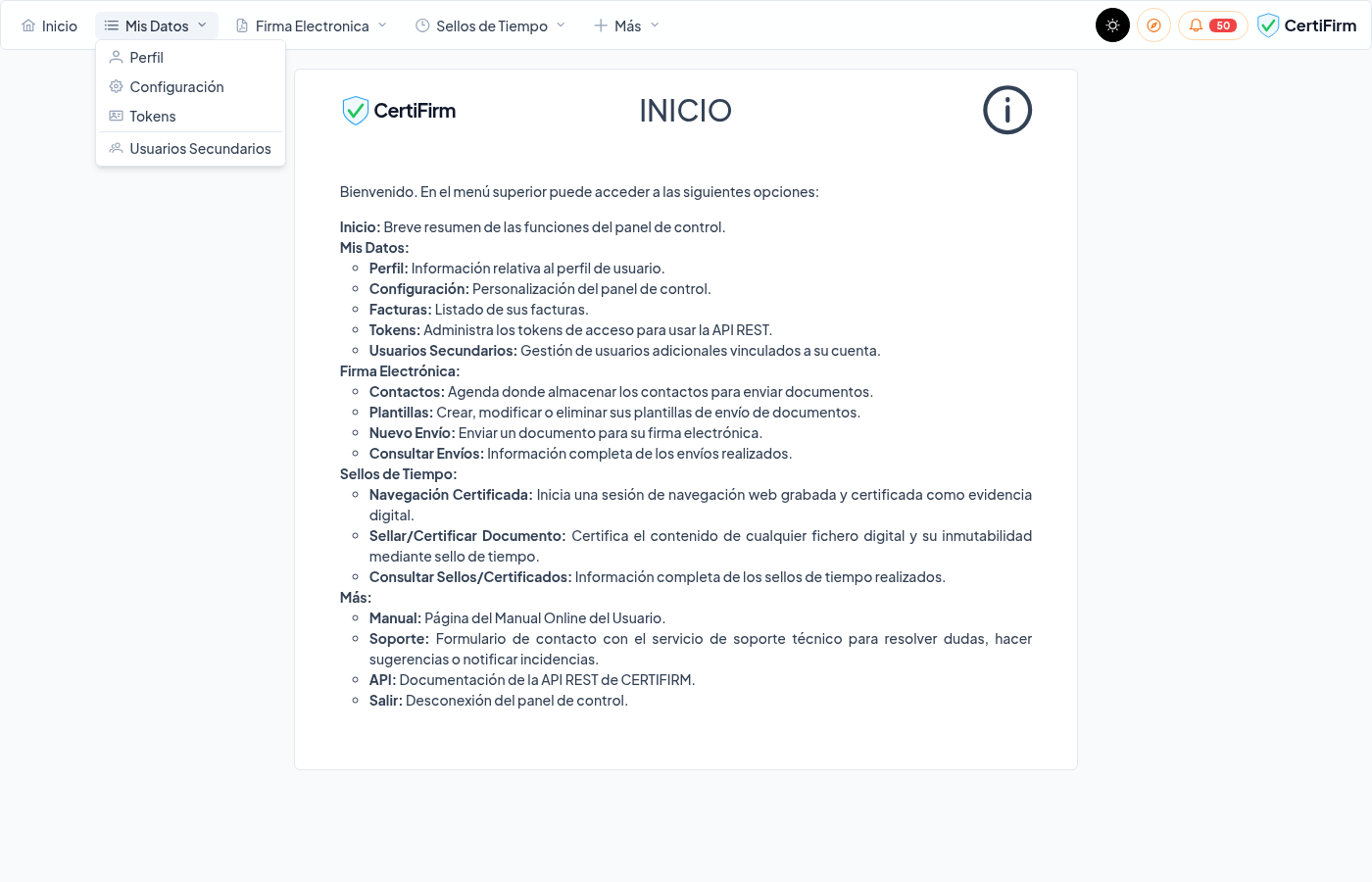Click the 'Sellos de Tiempo:' section heading
The image size is (1372, 882).
click(399, 474)
